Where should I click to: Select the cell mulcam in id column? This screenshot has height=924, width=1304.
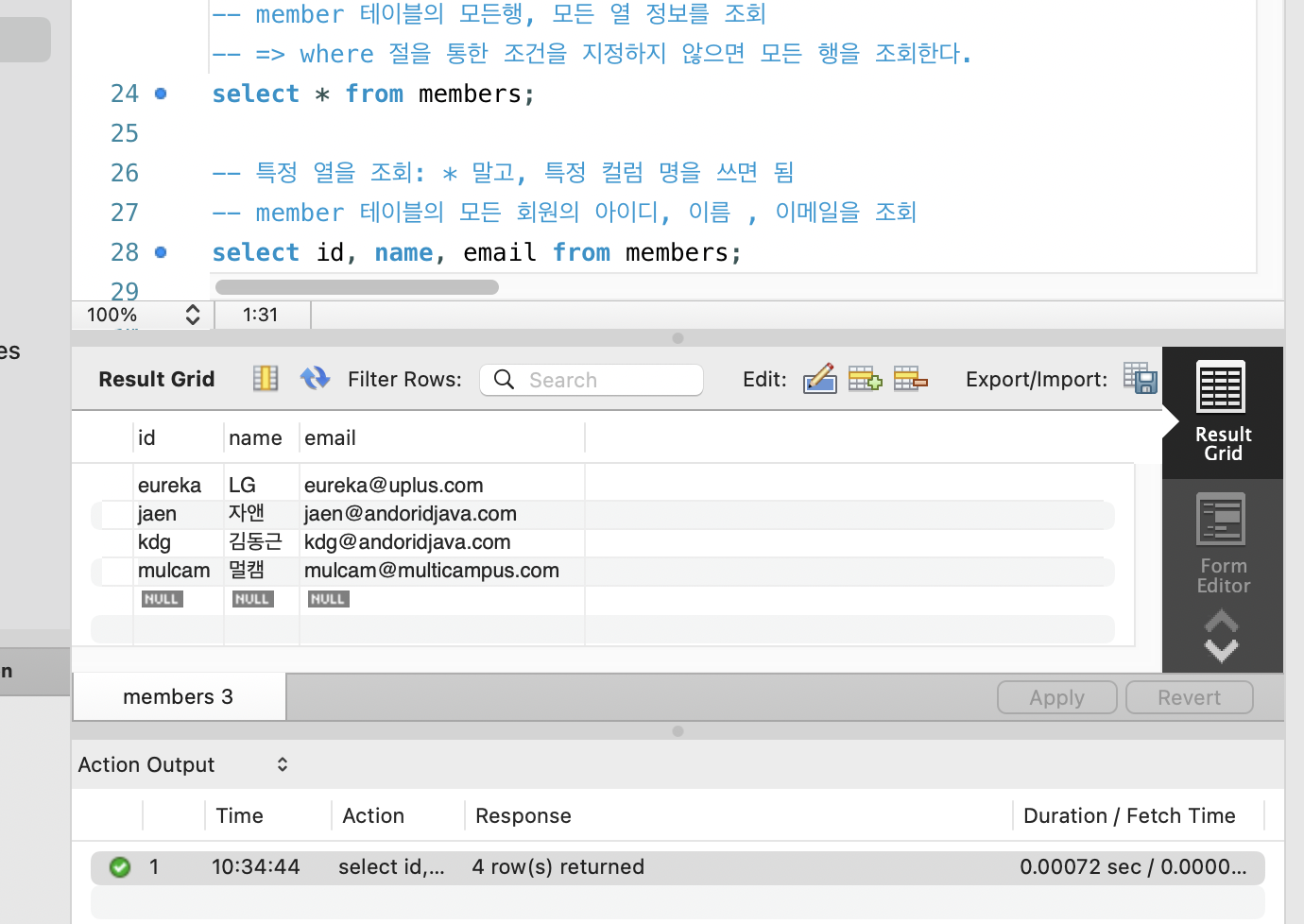pos(179,571)
